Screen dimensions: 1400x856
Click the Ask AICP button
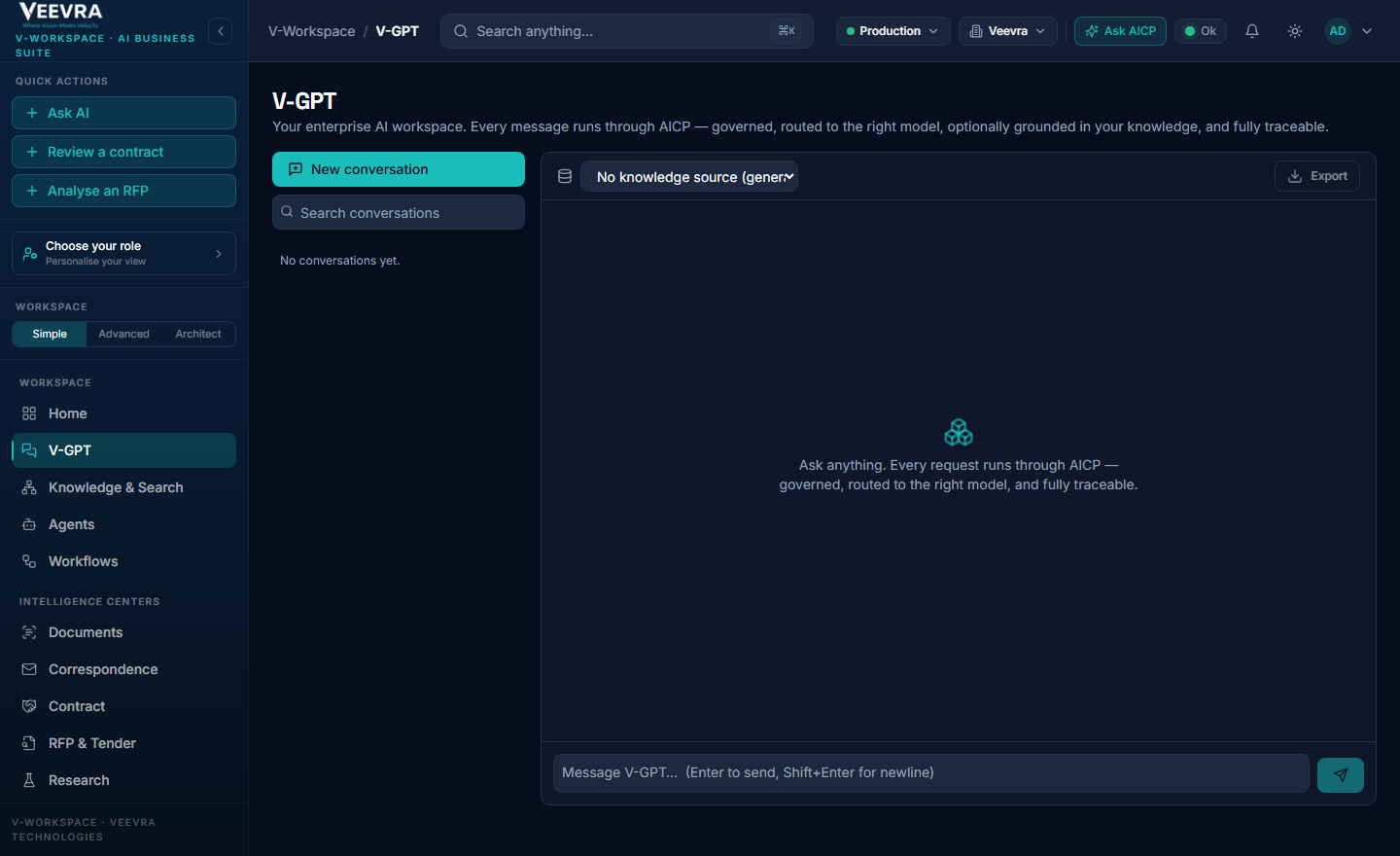point(1120,31)
